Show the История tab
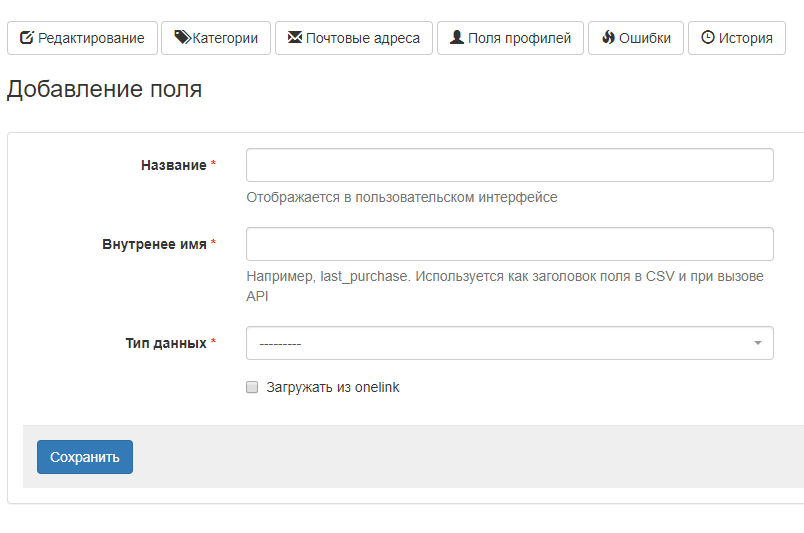The image size is (804, 533). click(737, 38)
